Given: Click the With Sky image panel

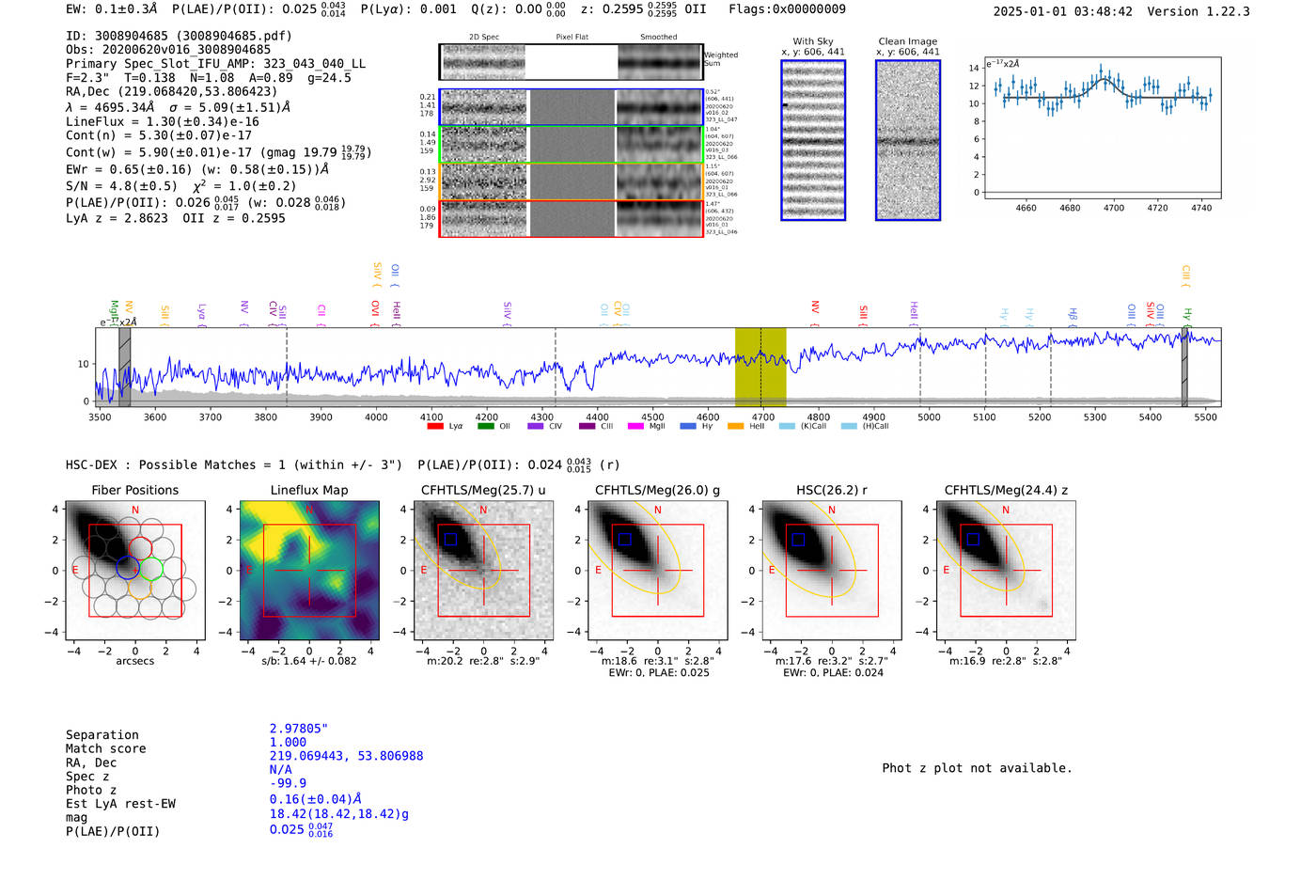Looking at the screenshot, I should (813, 140).
